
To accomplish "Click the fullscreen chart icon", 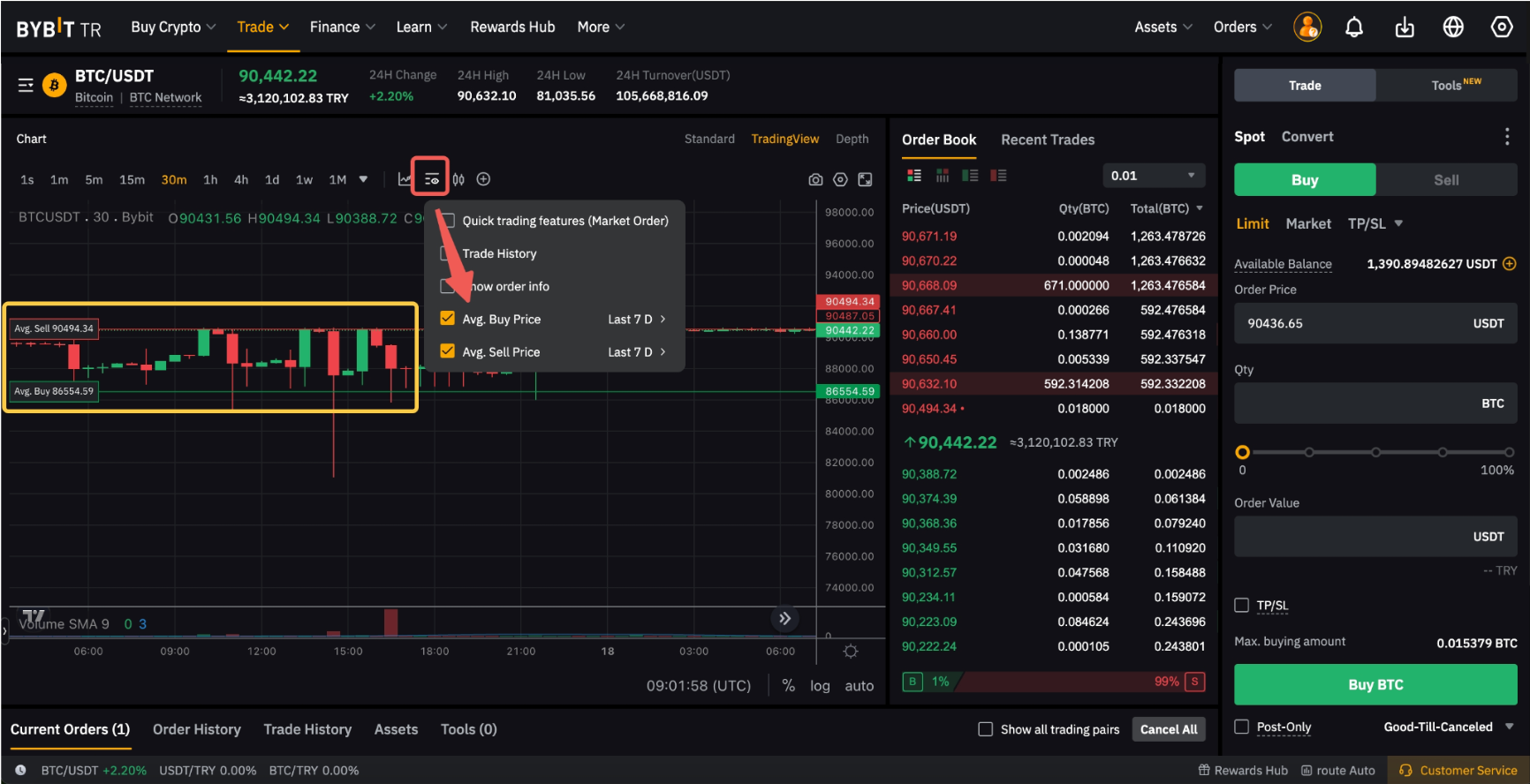I will tap(865, 179).
